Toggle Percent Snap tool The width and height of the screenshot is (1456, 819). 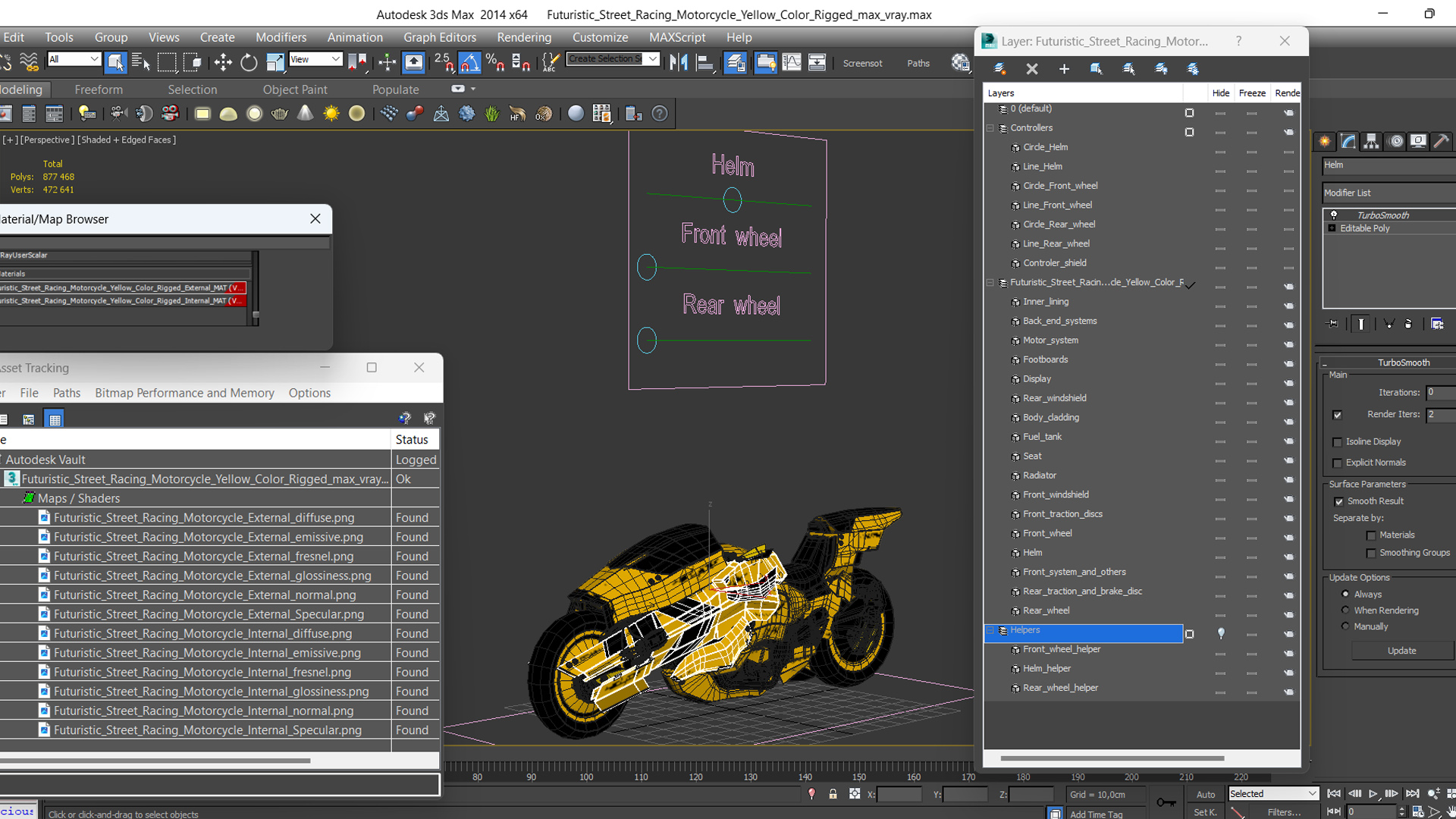coord(495,62)
